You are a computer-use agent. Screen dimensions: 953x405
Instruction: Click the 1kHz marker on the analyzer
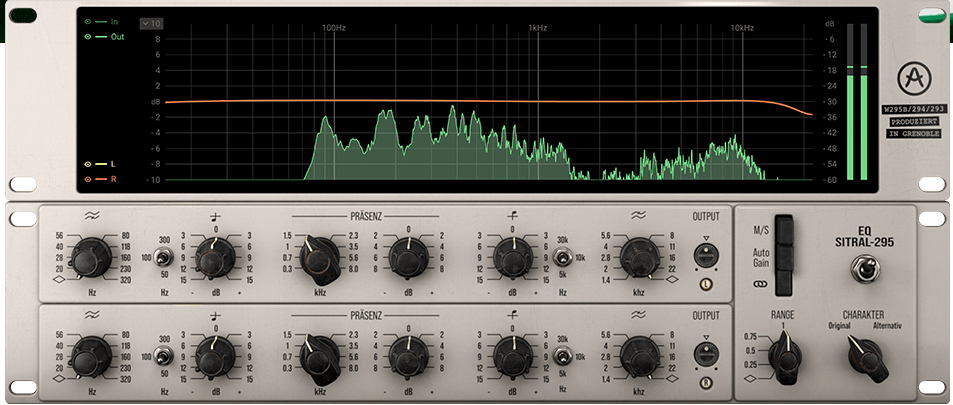[538, 28]
